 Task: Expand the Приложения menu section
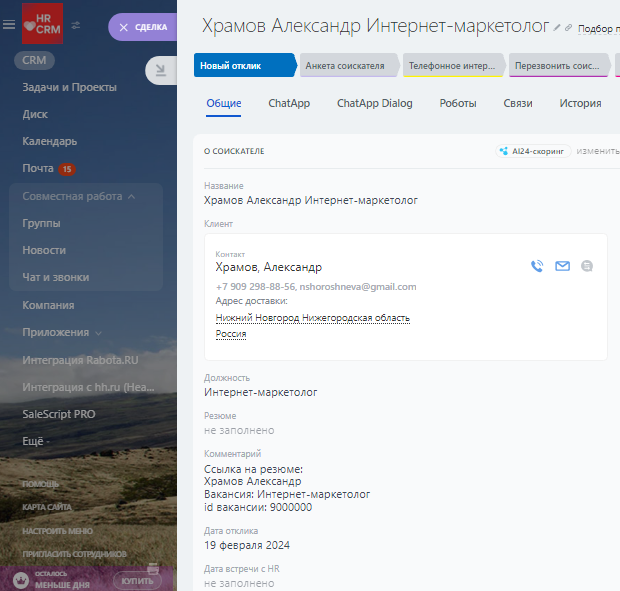click(x=98, y=333)
